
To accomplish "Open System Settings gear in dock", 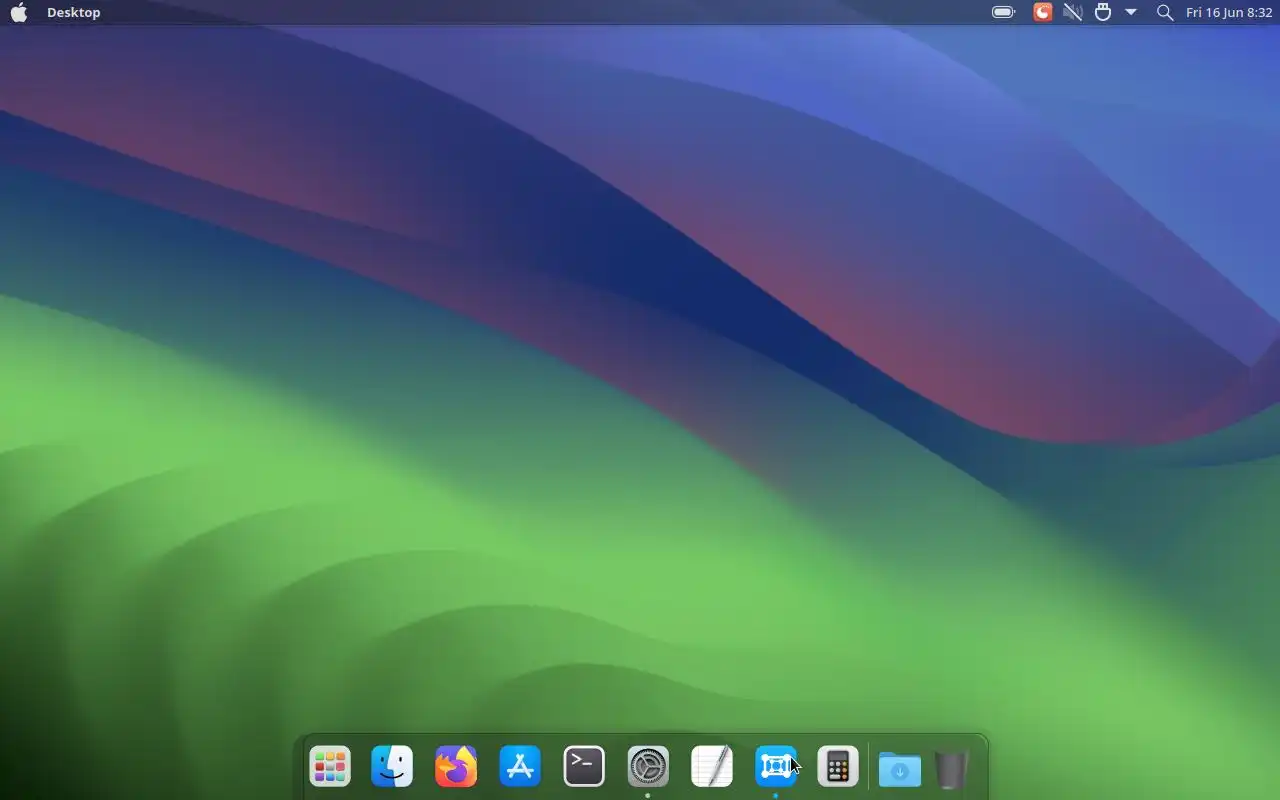I will pyautogui.click(x=648, y=767).
